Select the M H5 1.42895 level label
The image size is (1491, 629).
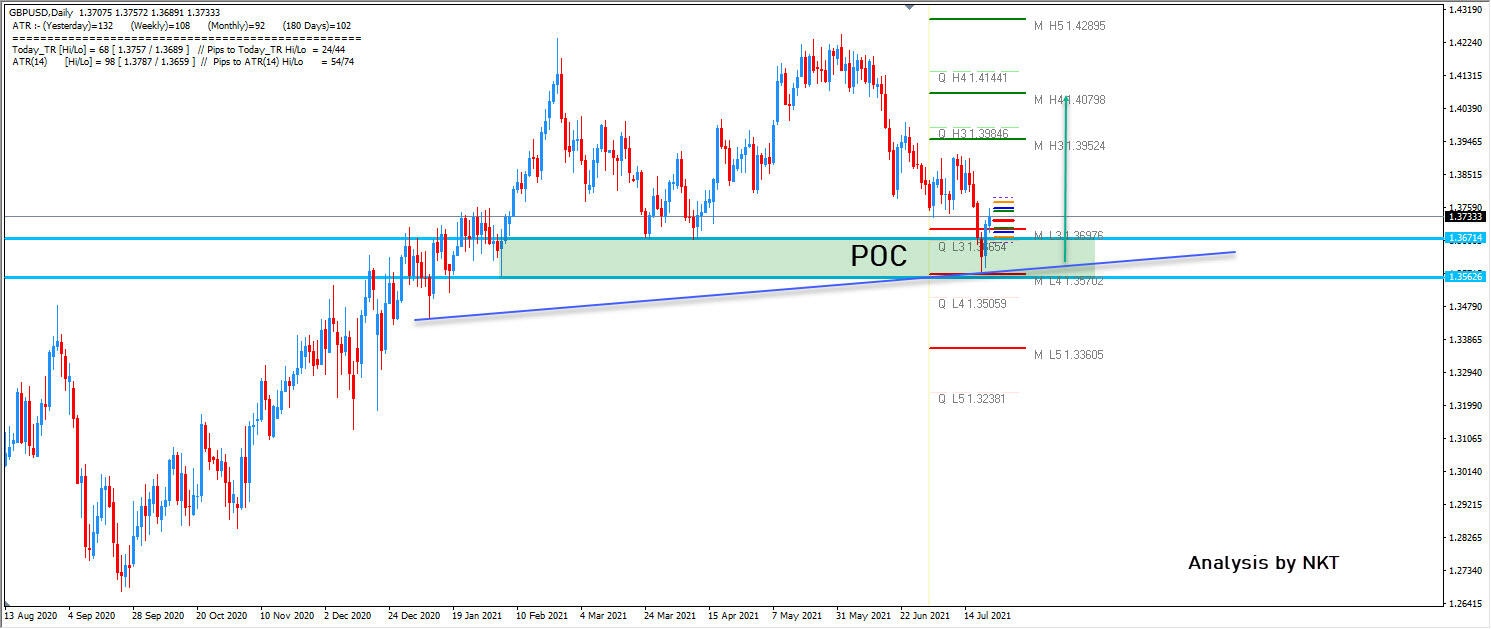(1070, 26)
